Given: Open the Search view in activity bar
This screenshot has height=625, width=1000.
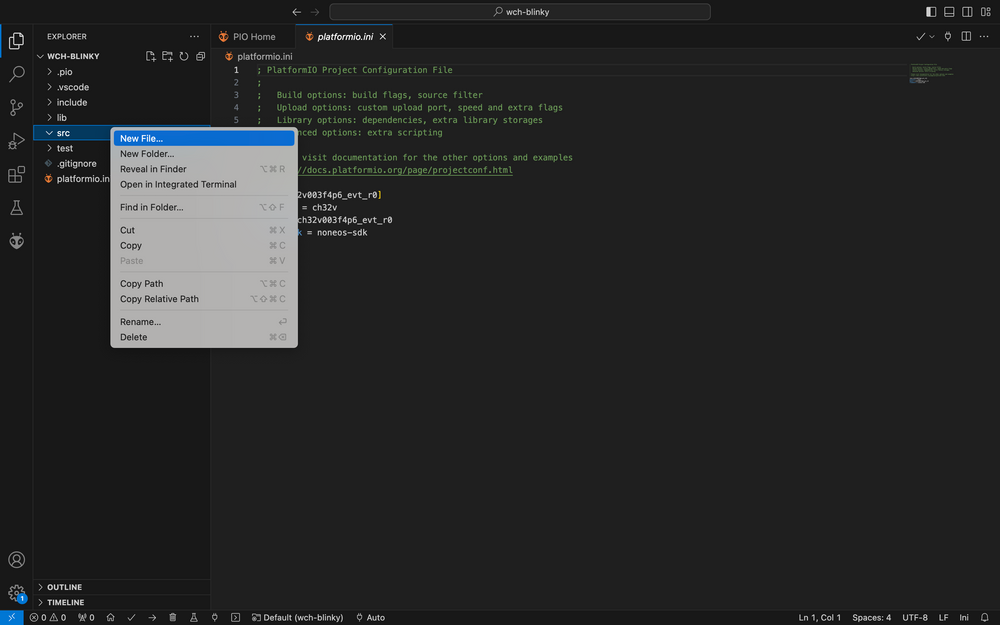Looking at the screenshot, I should pos(16,74).
